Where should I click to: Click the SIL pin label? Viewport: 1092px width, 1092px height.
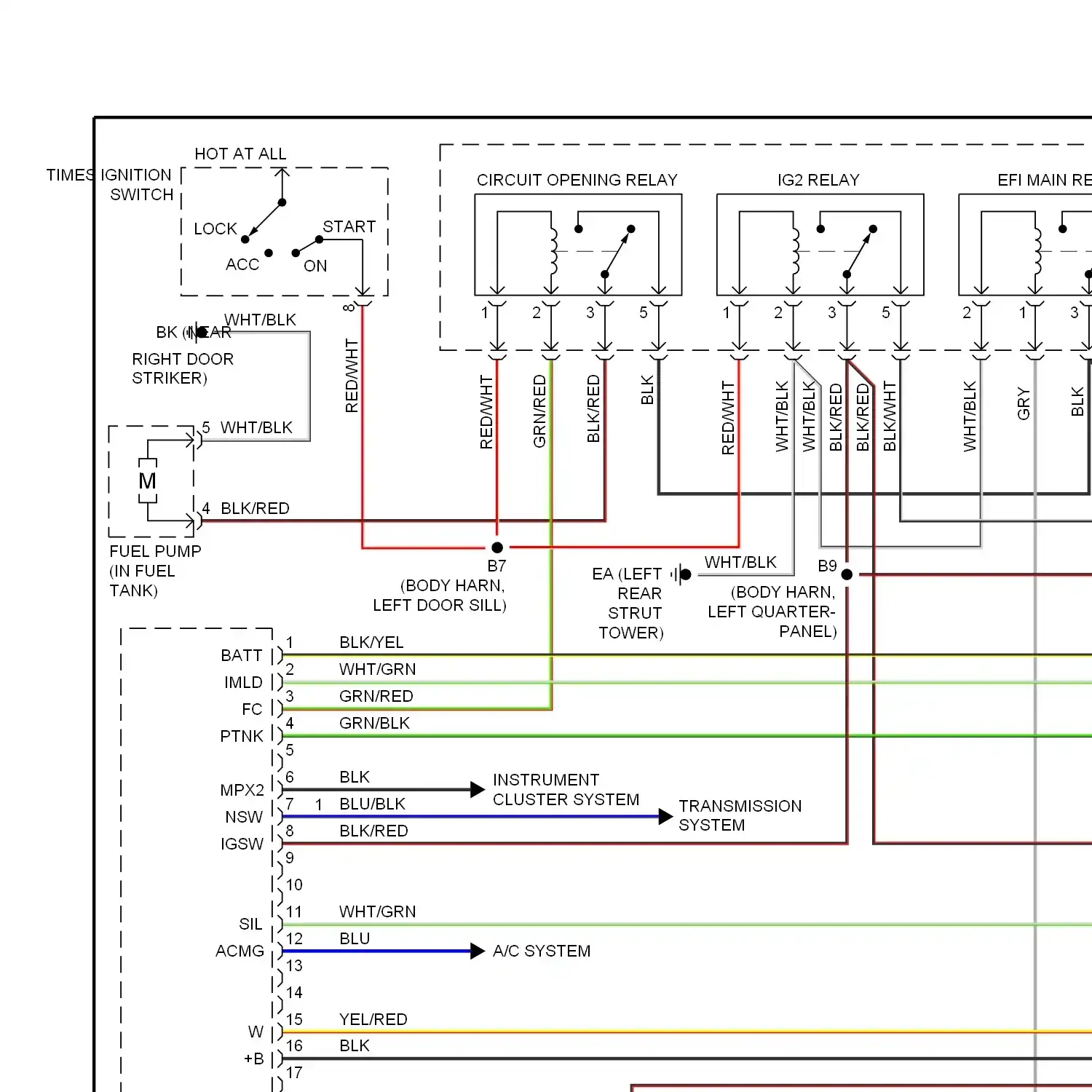click(250, 924)
